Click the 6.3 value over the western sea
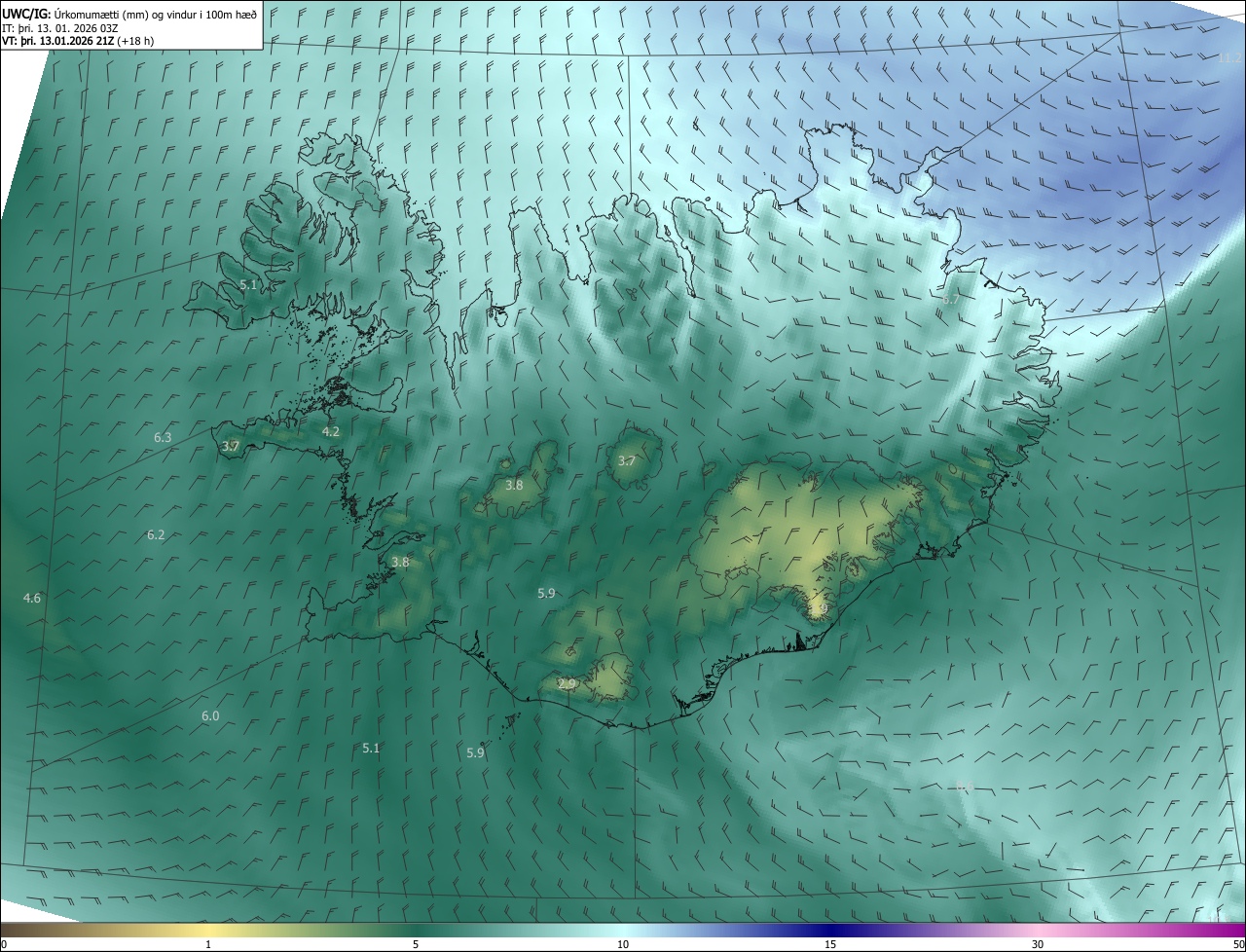This screenshot has width=1246, height=952. (x=163, y=438)
